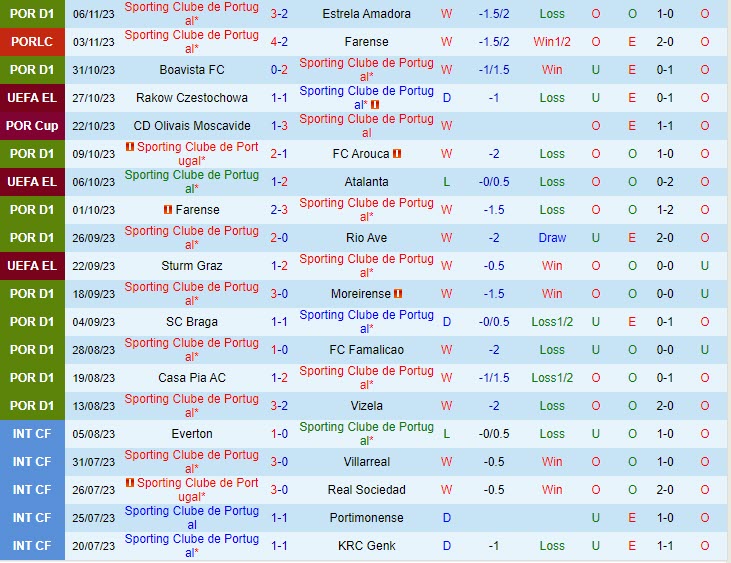Viewport: 731px width, 563px height.
Task: Click the 1-2 half-time score on the 01/10/23 row
Action: point(665,210)
